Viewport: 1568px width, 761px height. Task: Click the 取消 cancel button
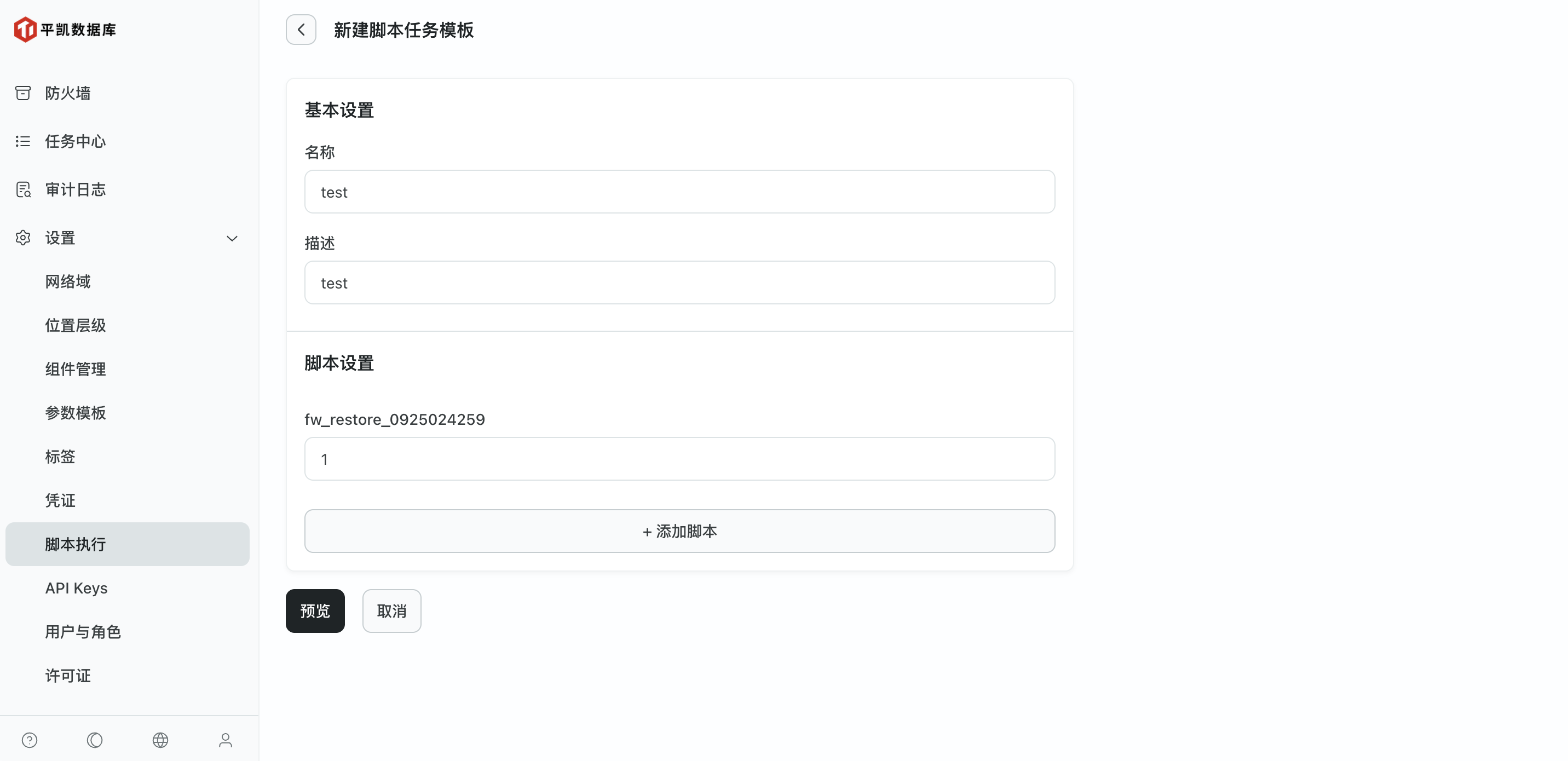[x=391, y=610]
